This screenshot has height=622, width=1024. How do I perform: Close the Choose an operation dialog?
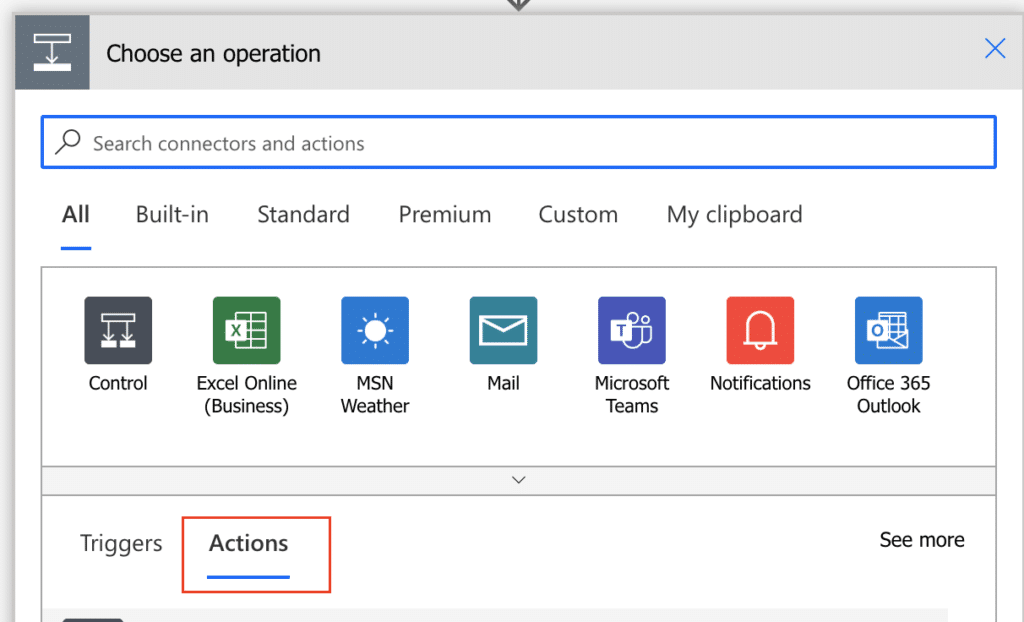[x=994, y=48]
